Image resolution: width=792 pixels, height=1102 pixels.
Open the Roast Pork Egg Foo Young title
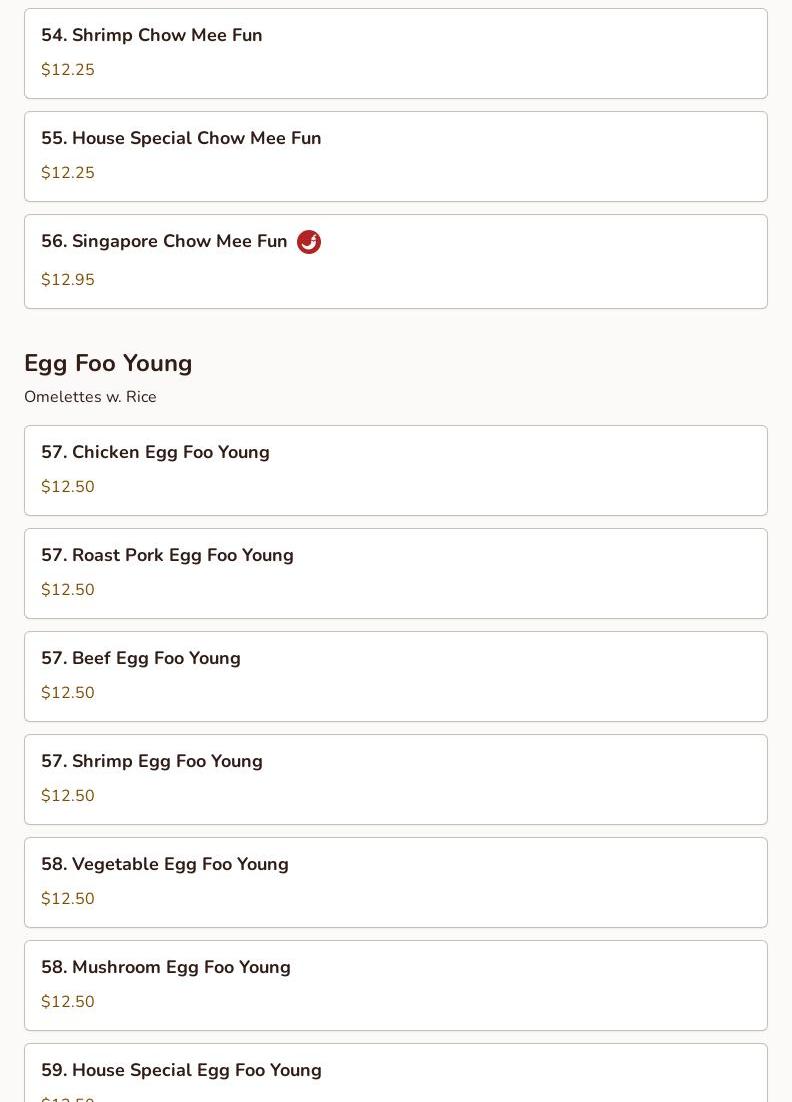tap(167, 555)
